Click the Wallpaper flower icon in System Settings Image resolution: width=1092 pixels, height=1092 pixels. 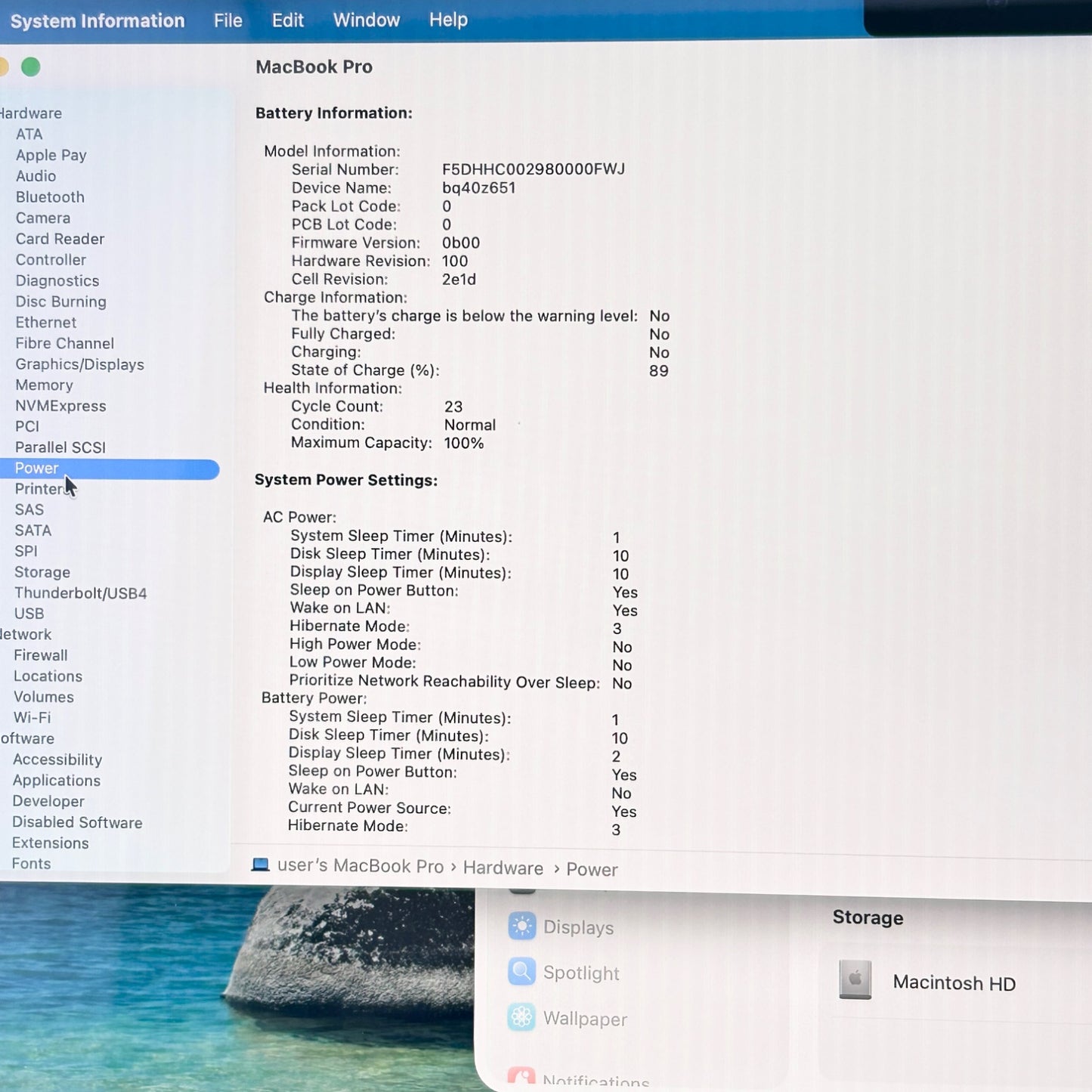click(522, 1017)
